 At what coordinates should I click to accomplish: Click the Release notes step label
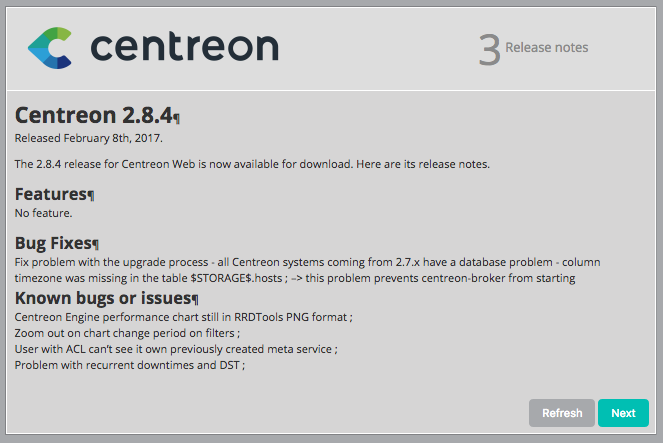pyautogui.click(x=547, y=47)
